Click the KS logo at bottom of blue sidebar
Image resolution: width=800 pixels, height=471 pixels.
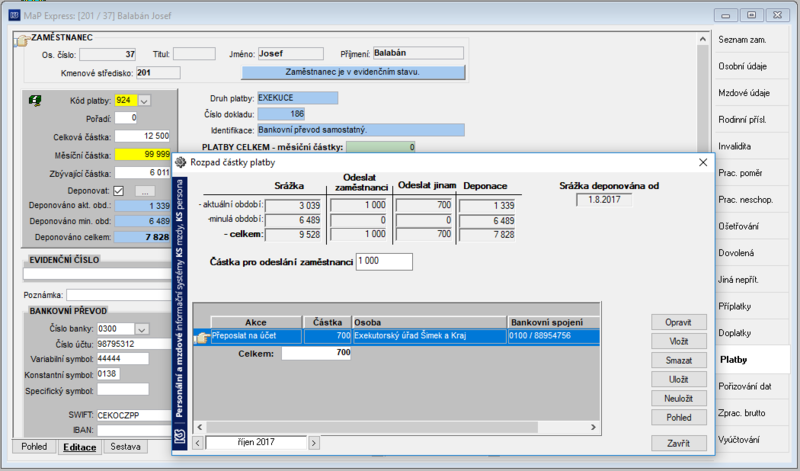pyautogui.click(x=179, y=437)
